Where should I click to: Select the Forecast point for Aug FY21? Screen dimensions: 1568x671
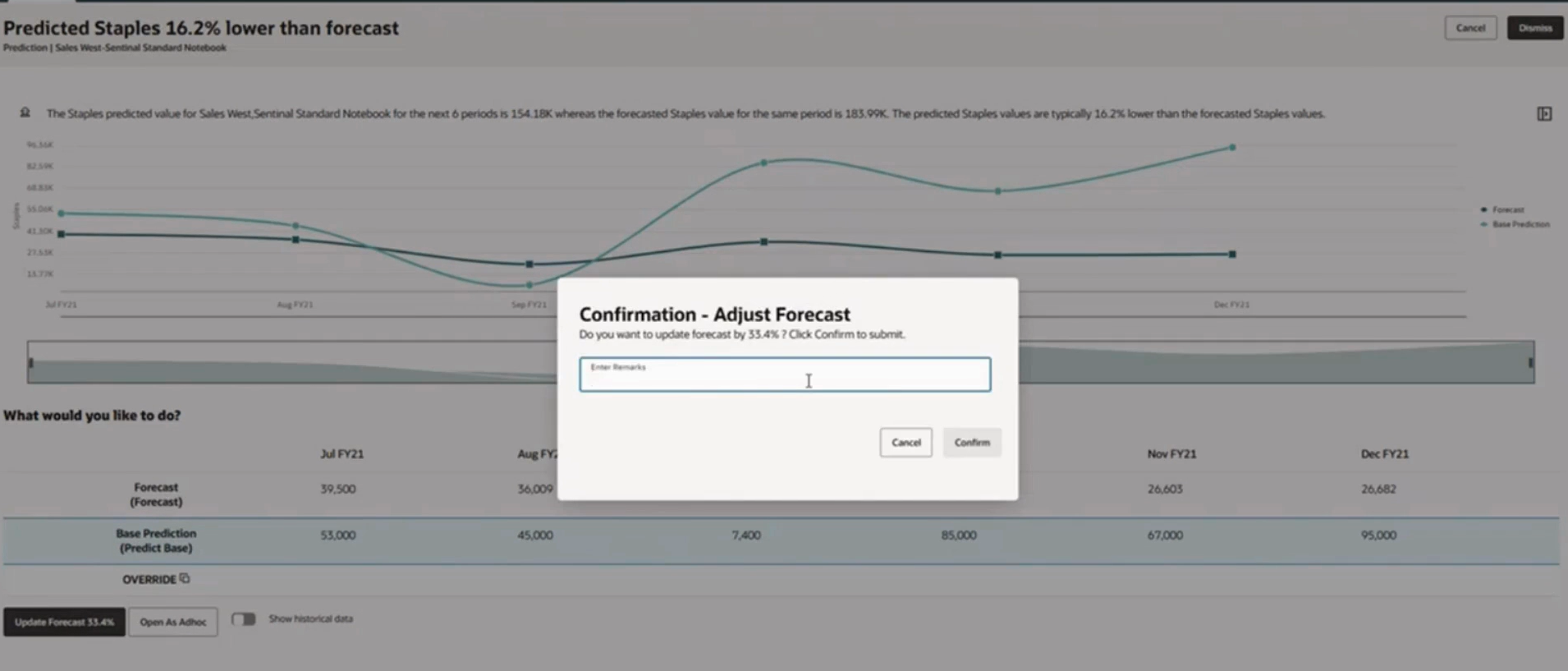tap(296, 240)
